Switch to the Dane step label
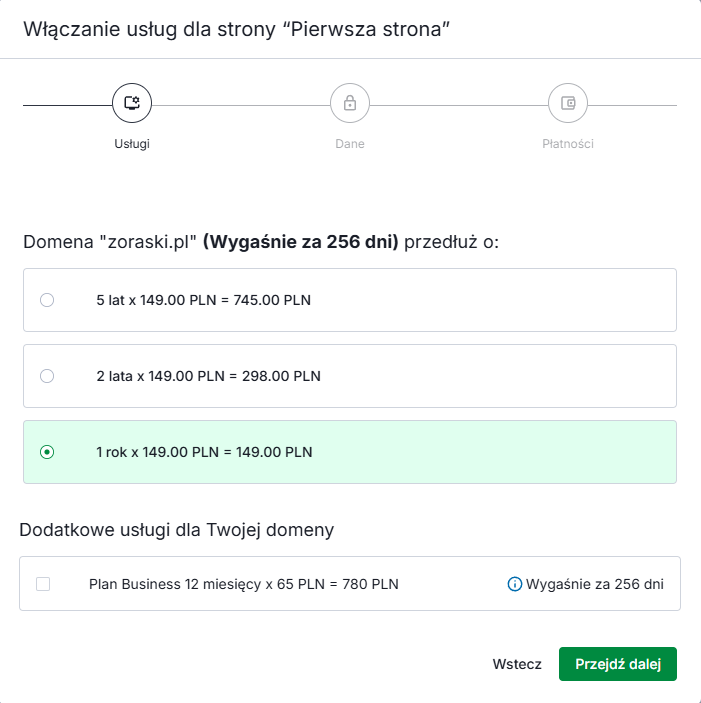 350,144
